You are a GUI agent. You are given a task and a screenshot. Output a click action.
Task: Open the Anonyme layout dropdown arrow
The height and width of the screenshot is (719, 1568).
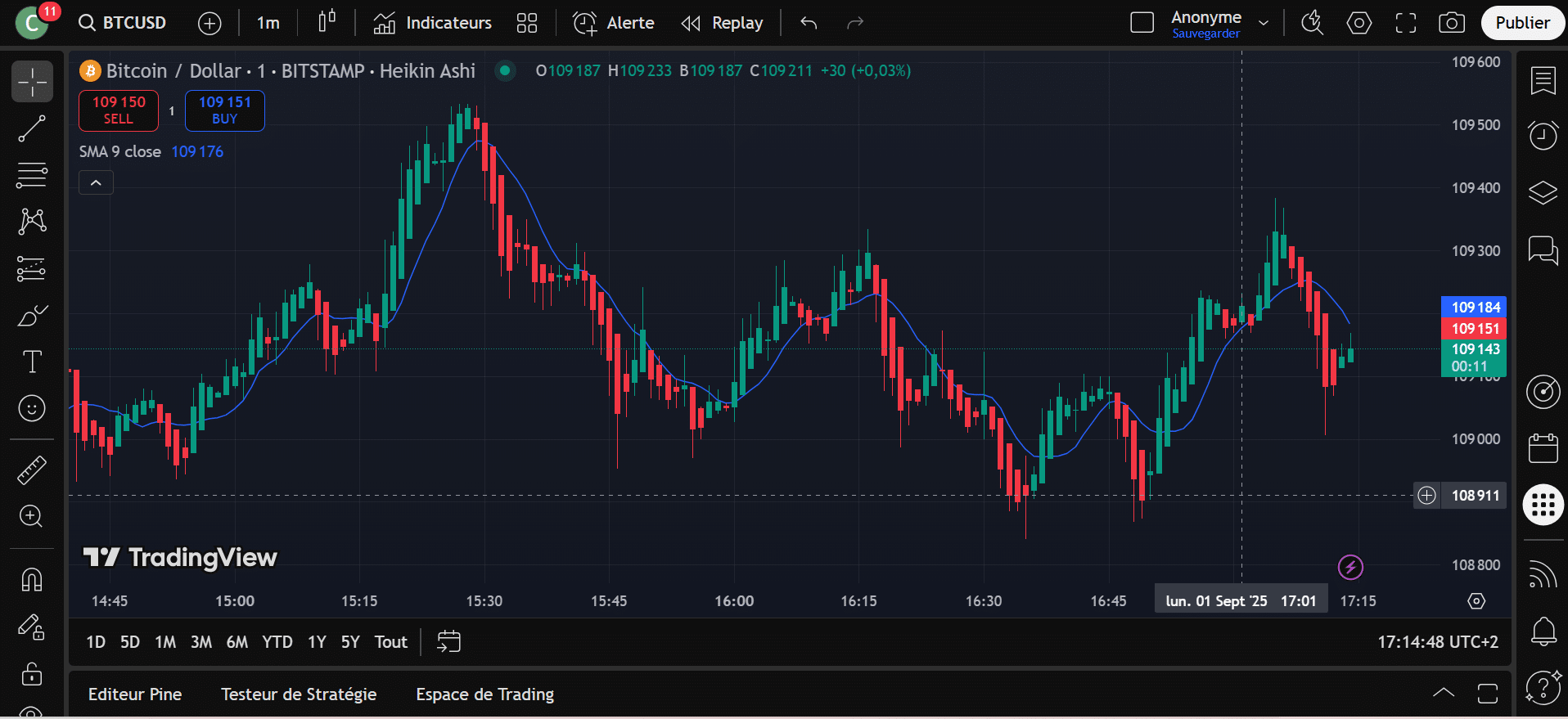[x=1264, y=23]
